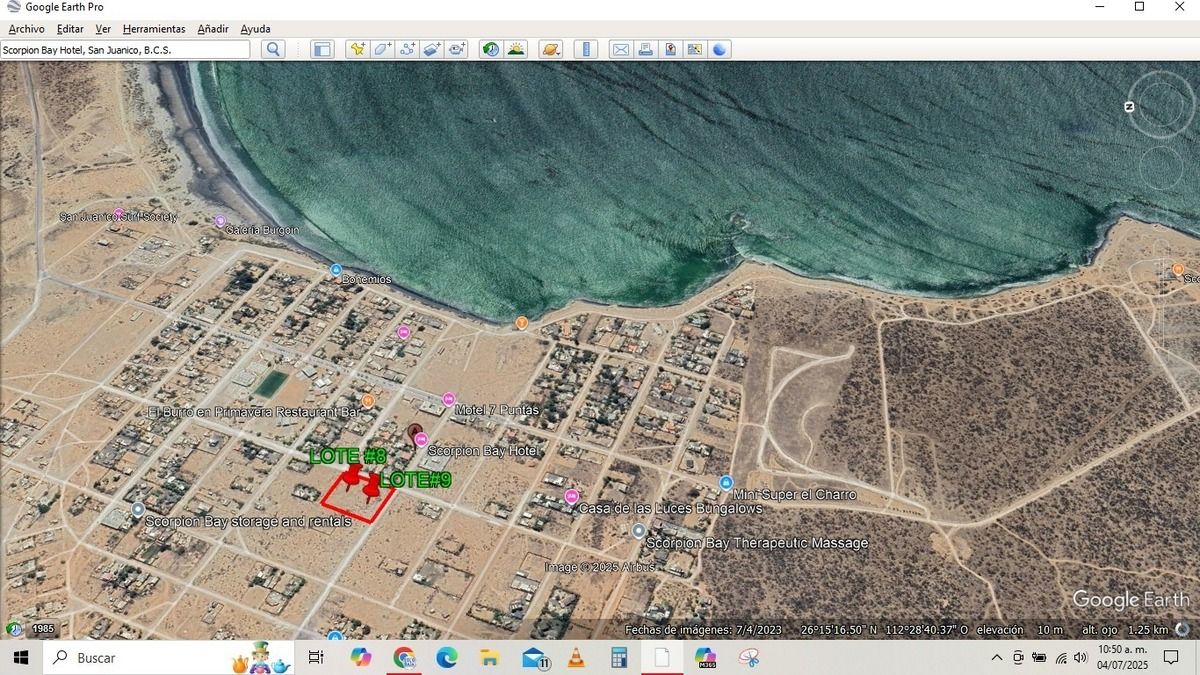Image resolution: width=1200 pixels, height=675 pixels.
Task: Show hidden system tray icons
Action: click(x=996, y=657)
